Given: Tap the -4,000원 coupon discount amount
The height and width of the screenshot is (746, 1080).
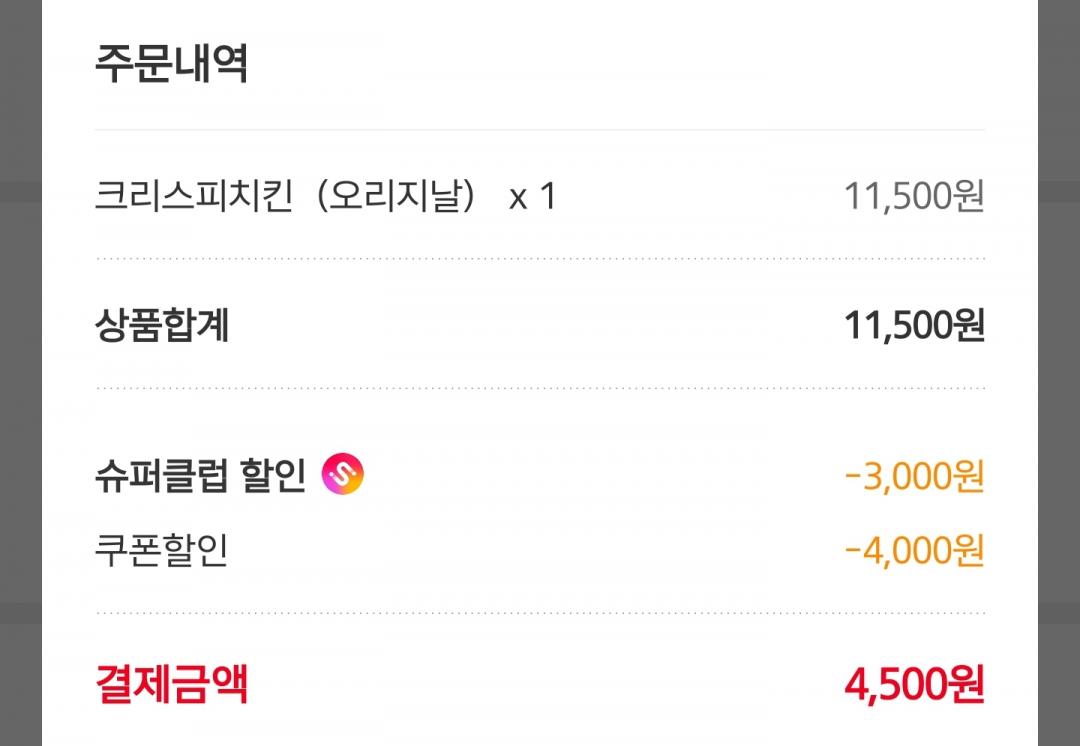Looking at the screenshot, I should point(914,550).
